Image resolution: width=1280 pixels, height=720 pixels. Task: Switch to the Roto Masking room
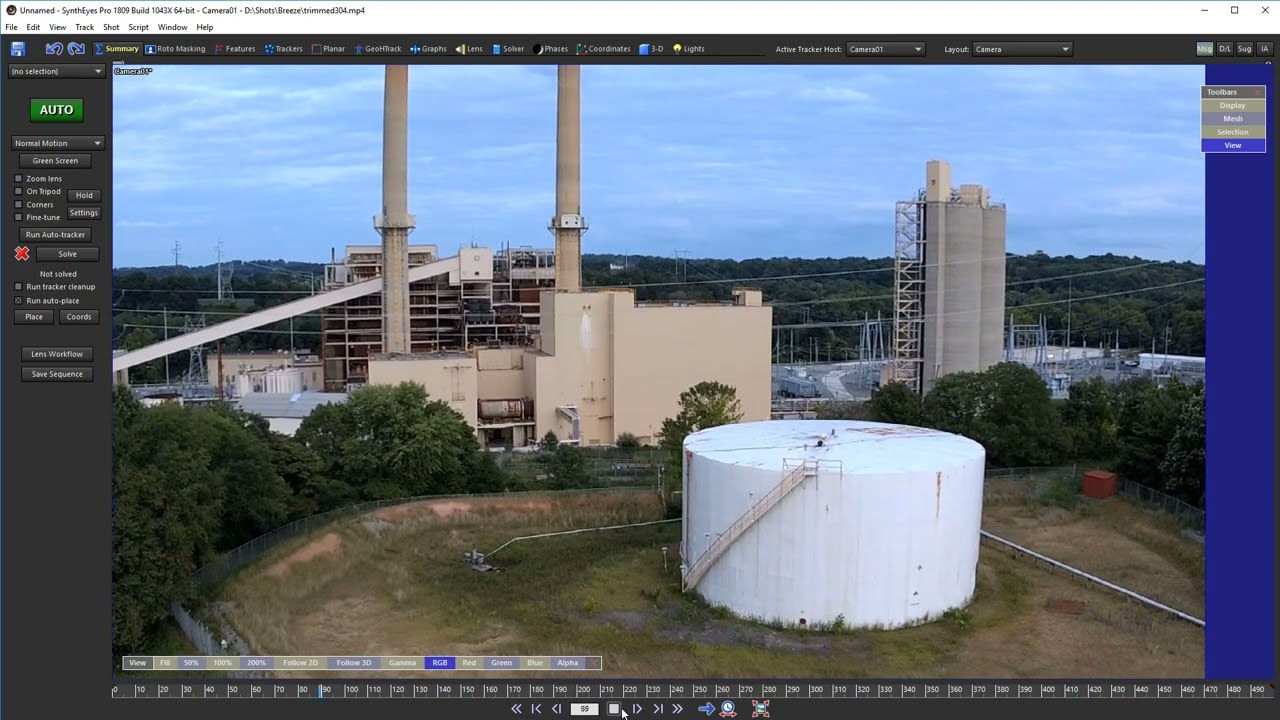click(175, 48)
